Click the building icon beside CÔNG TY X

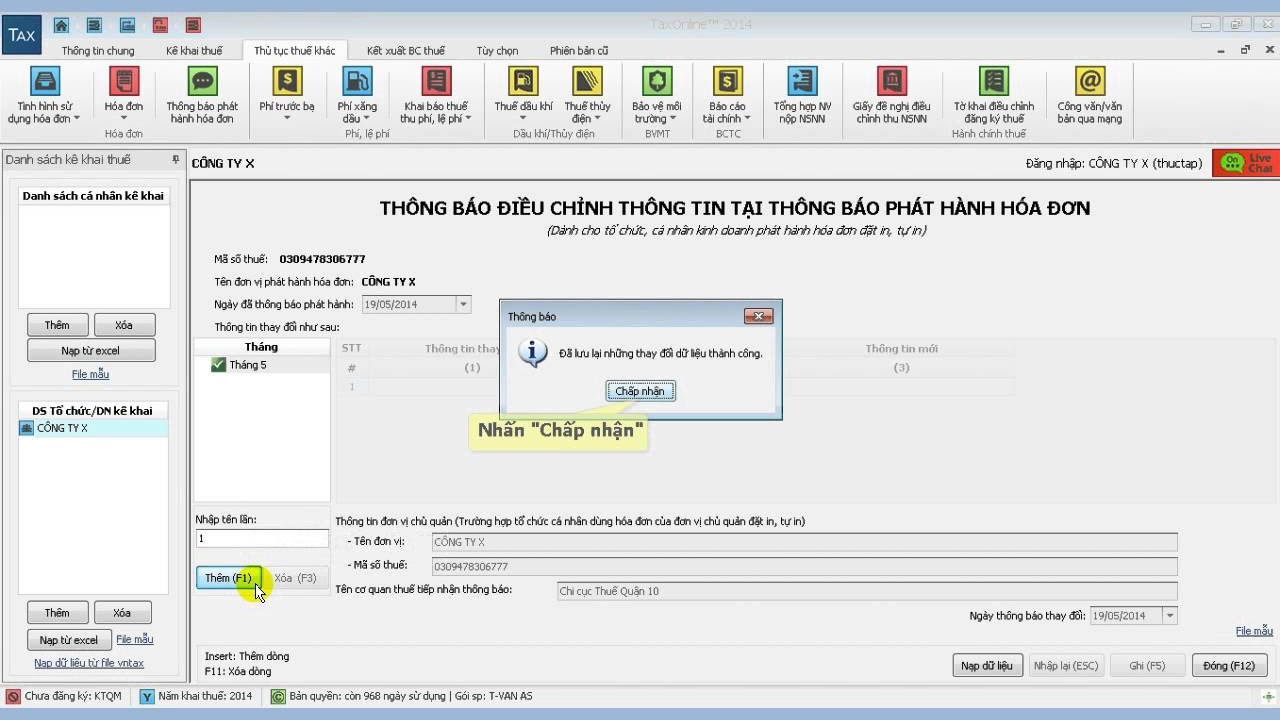point(27,428)
